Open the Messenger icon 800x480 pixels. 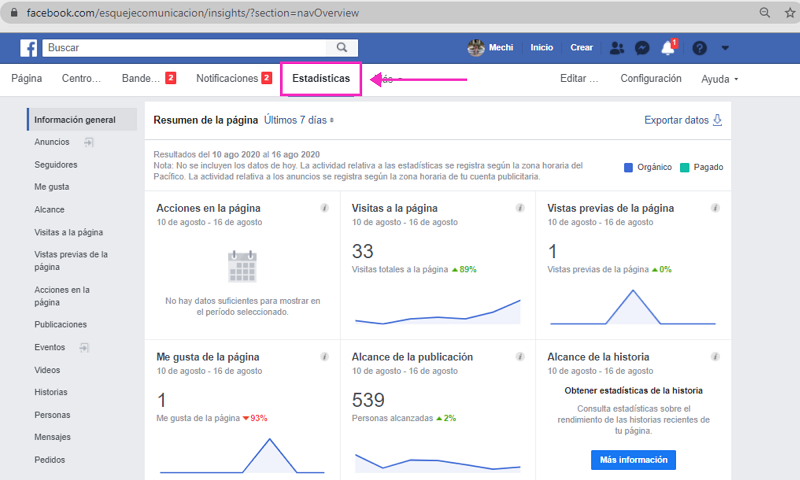pyautogui.click(x=642, y=48)
